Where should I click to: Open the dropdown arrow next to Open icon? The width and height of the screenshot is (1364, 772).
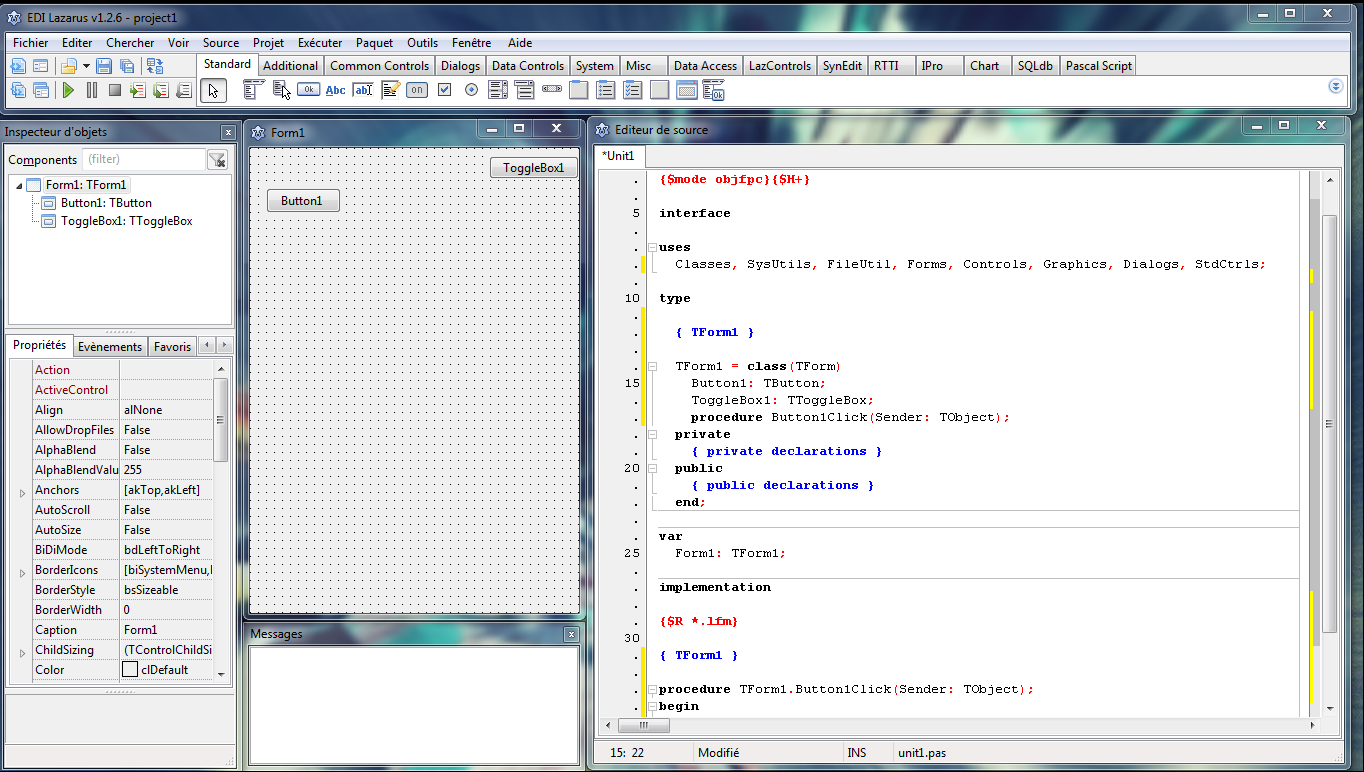(x=87, y=66)
